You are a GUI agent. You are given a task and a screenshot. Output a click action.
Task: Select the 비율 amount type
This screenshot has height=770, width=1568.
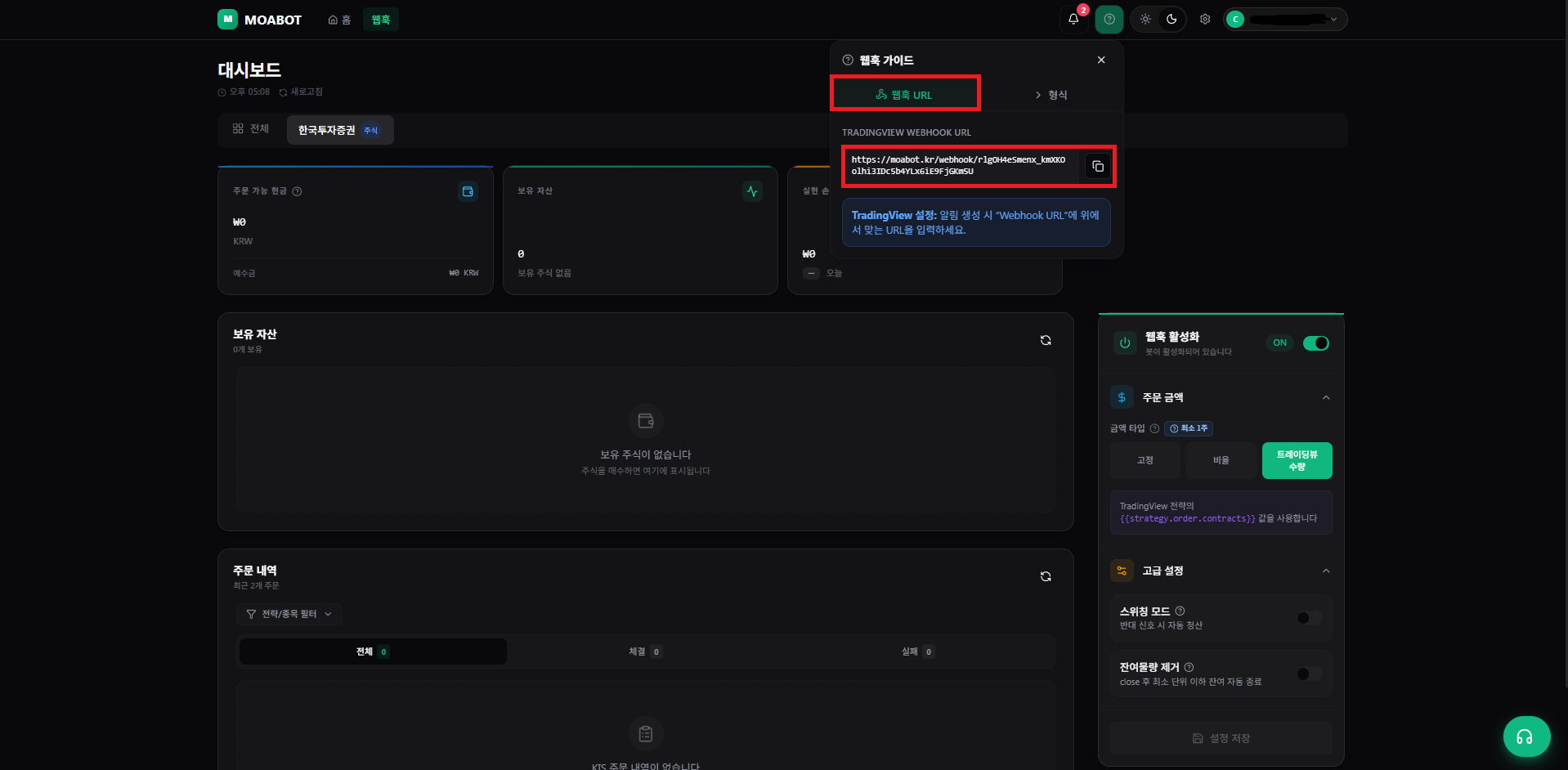(1221, 460)
